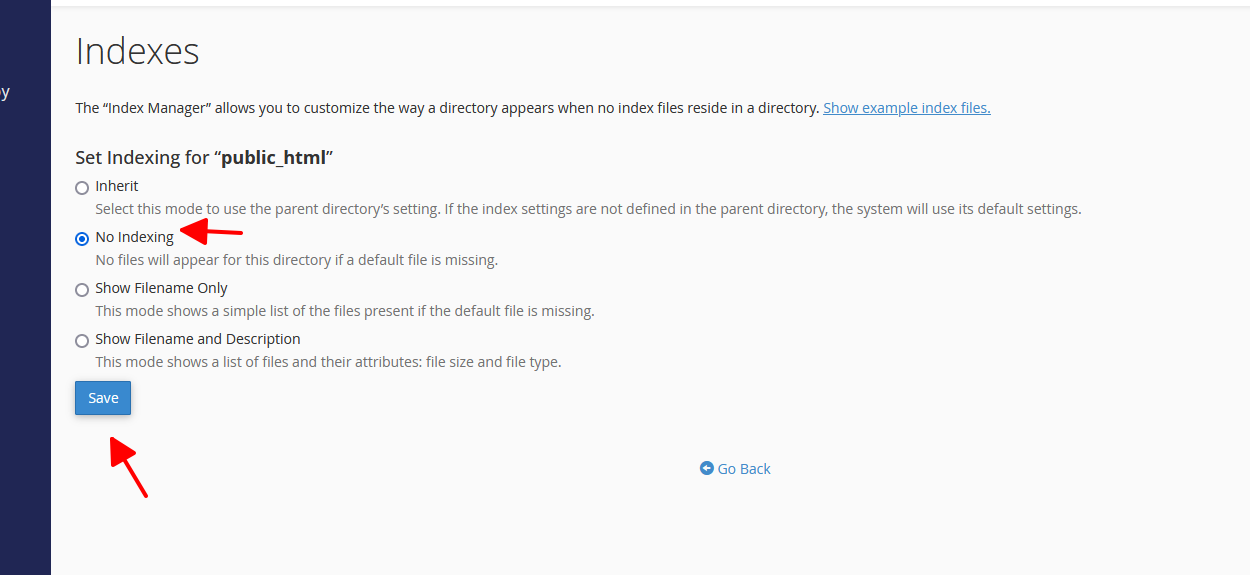Viewport: 1250px width, 575px height.
Task: Select the Inherit radio button
Action: click(82, 188)
